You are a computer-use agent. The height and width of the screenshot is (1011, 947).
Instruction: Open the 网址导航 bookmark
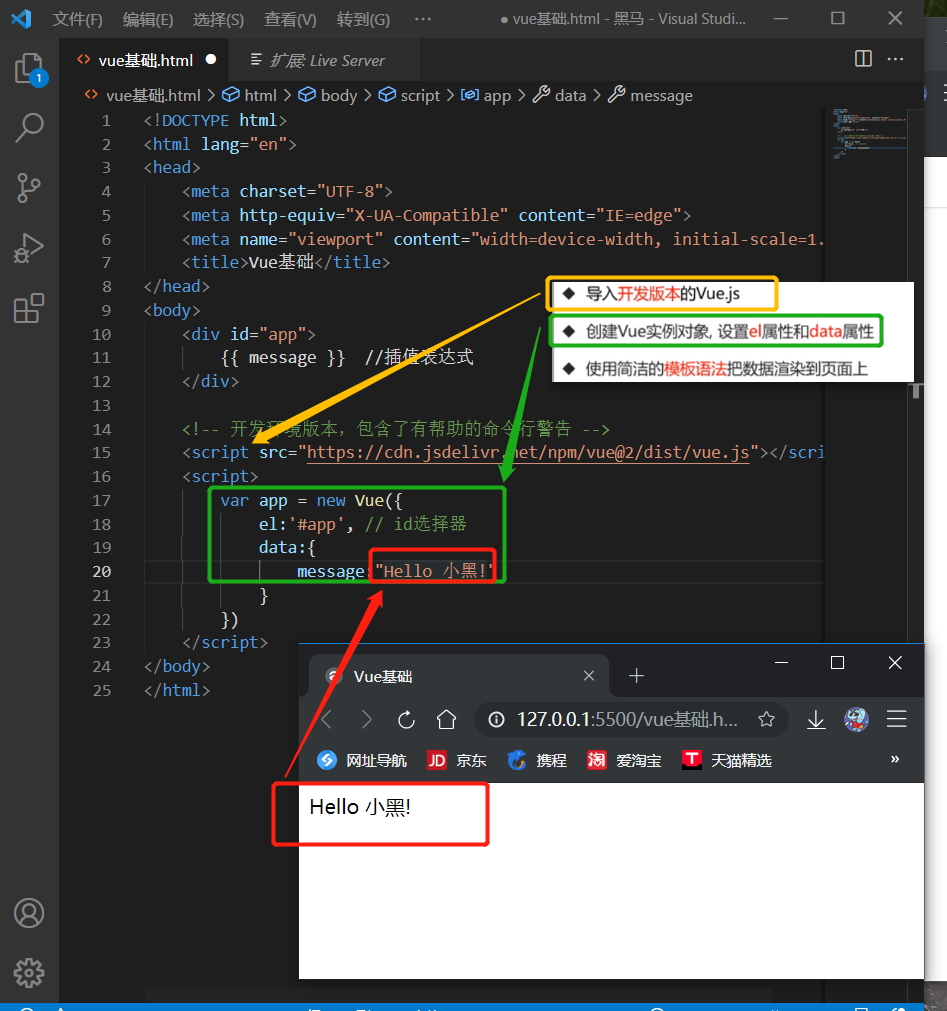pos(362,761)
